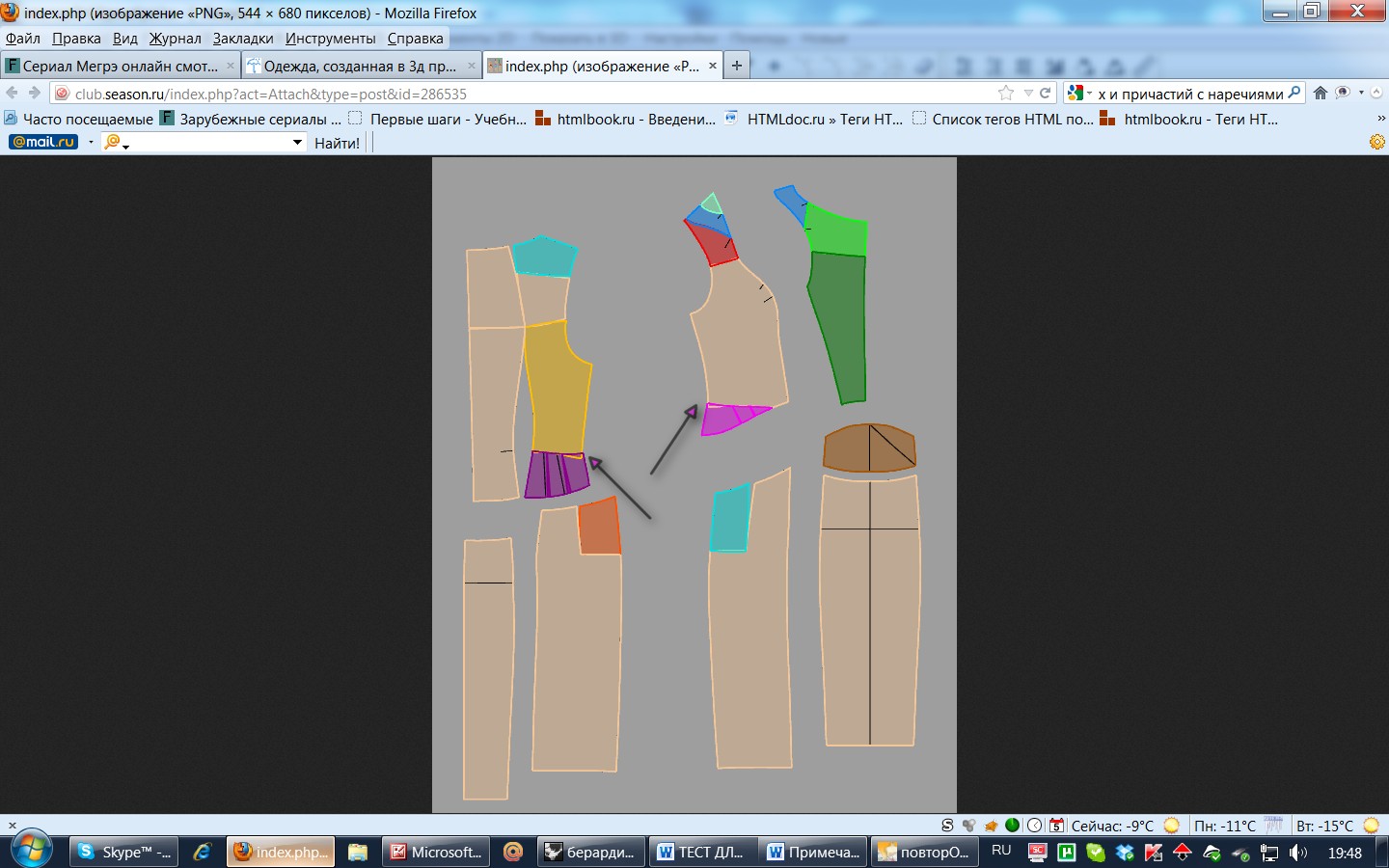Click the Home page icon

[1321, 94]
